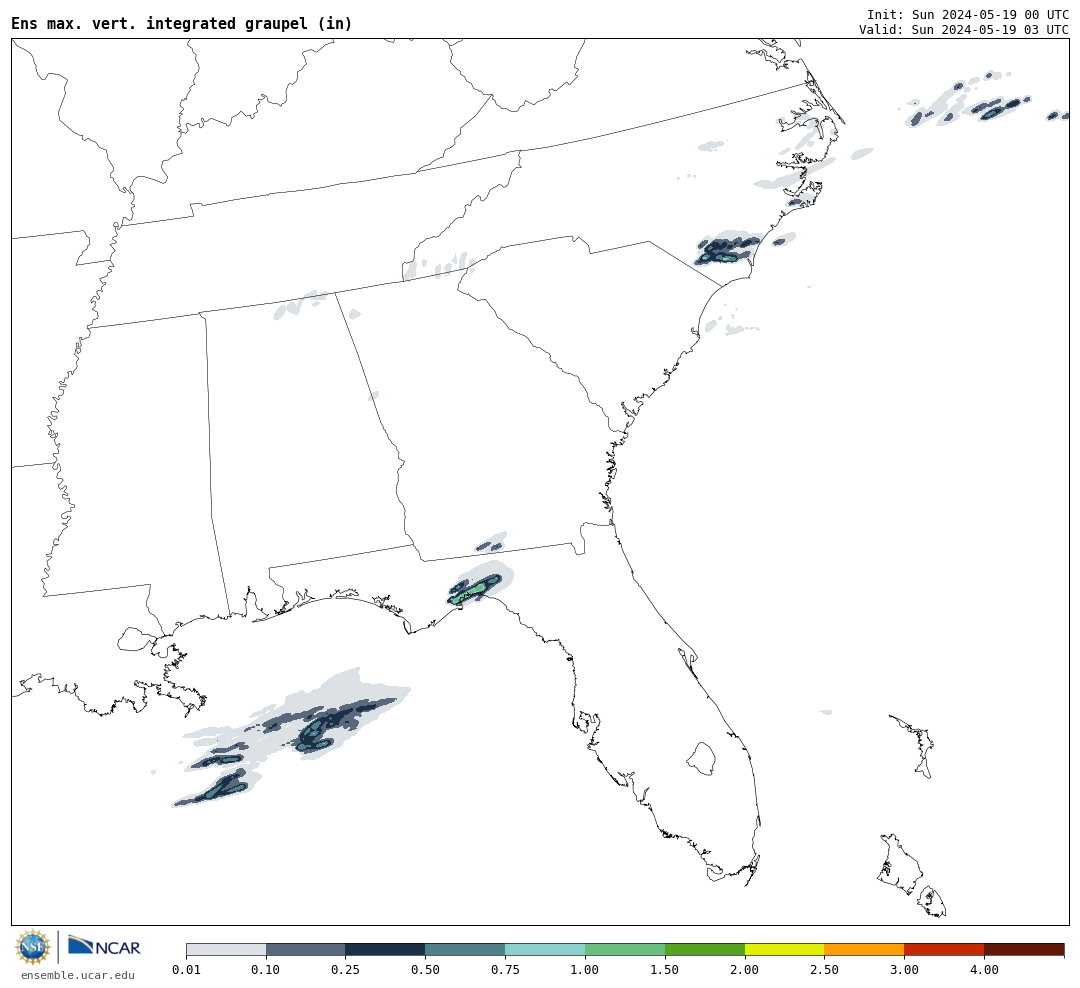Pick the slate 0.10–0.25 colorbar swatch
The image size is (1080, 988).
pyautogui.click(x=306, y=949)
